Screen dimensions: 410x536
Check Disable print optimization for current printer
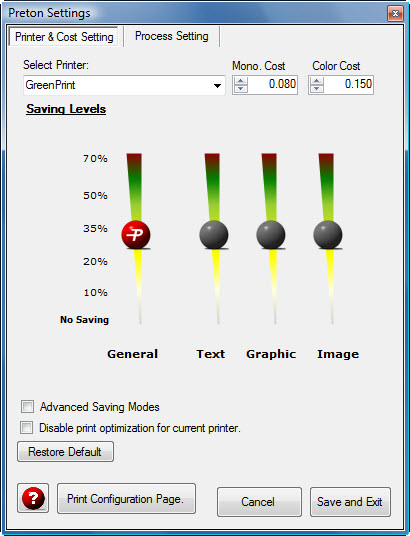(27, 428)
